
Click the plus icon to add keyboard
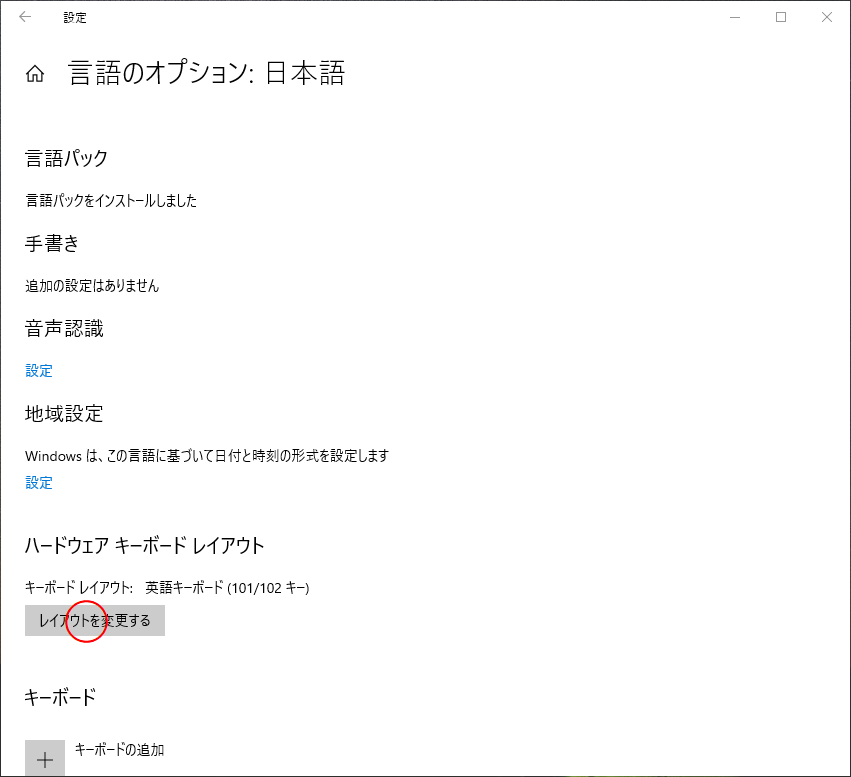(45, 758)
